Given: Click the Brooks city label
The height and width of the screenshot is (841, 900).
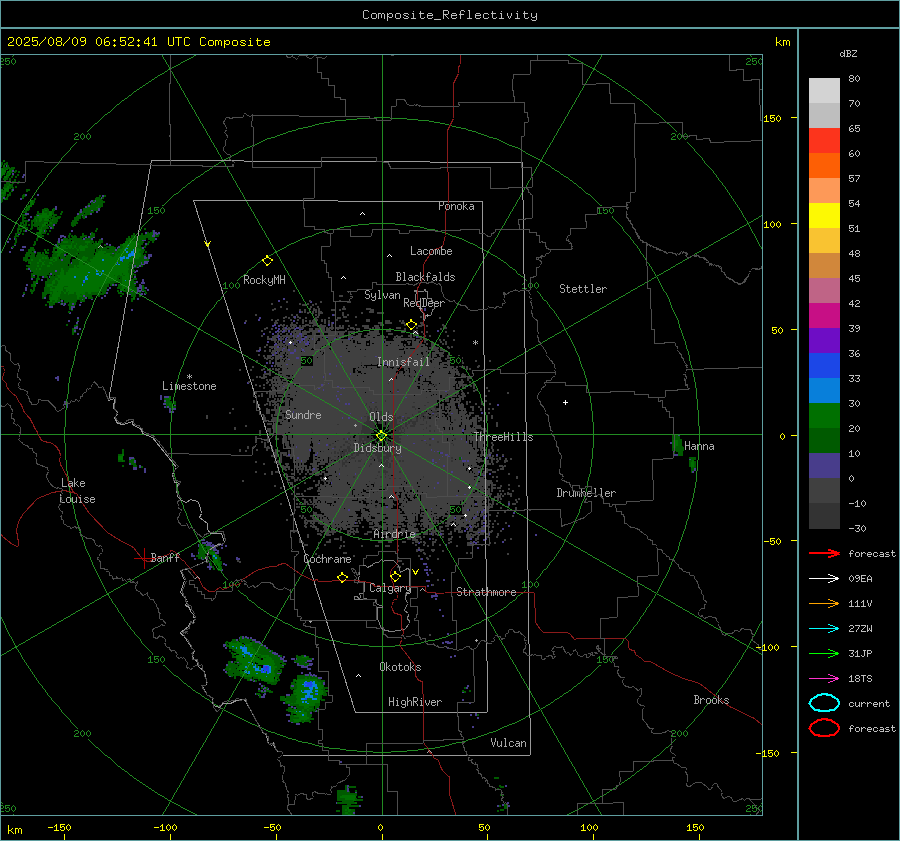Looking at the screenshot, I should 711,700.
